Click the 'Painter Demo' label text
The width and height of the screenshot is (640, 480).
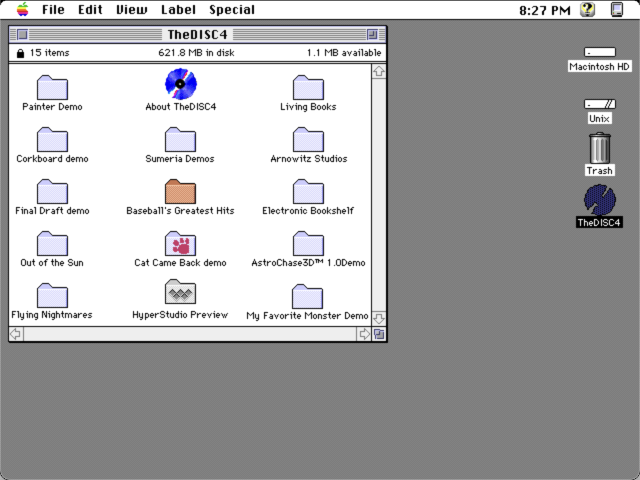pyautogui.click(x=52, y=107)
